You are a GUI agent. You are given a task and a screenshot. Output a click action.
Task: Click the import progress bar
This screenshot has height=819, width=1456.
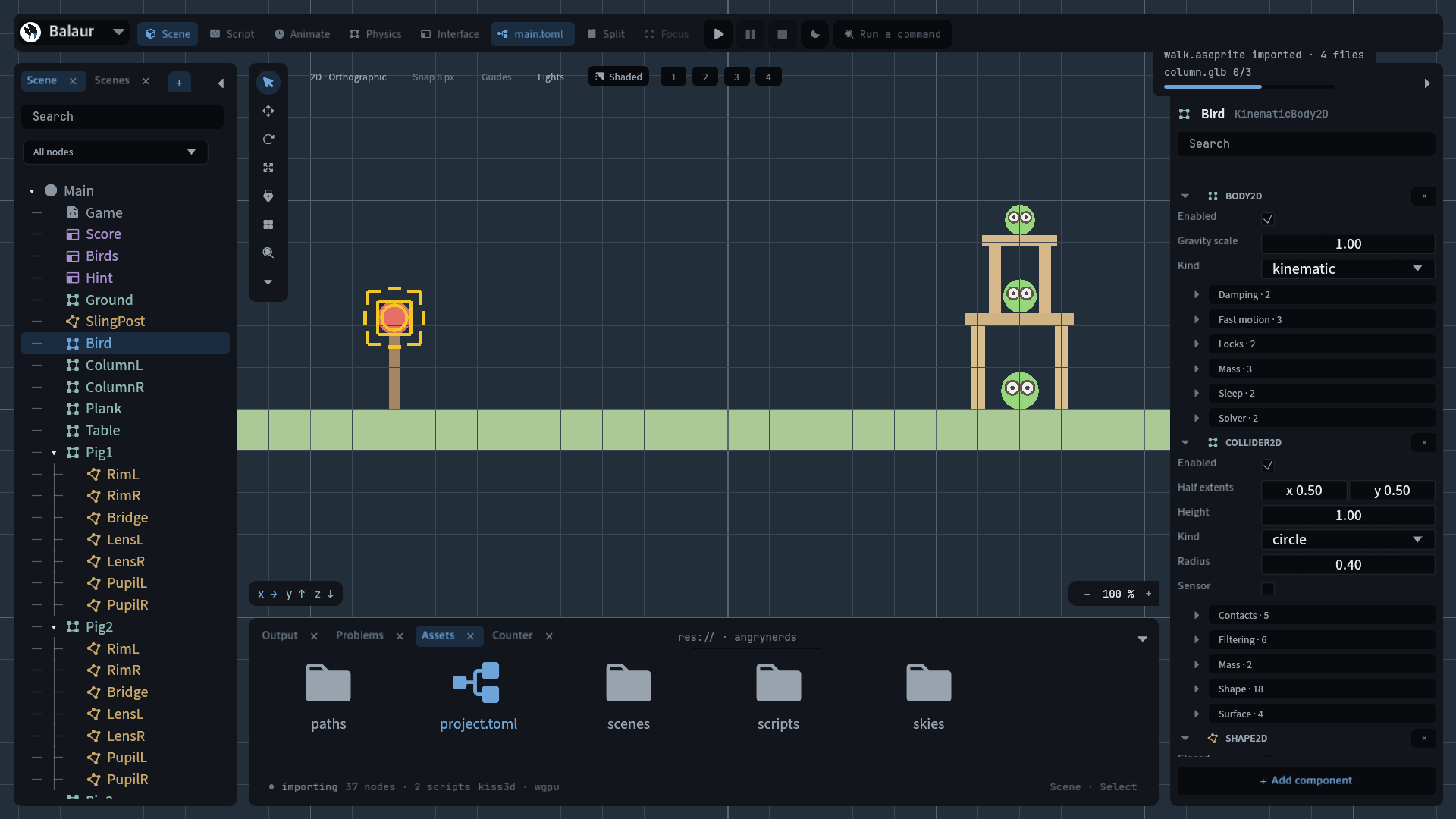pyautogui.click(x=1249, y=87)
